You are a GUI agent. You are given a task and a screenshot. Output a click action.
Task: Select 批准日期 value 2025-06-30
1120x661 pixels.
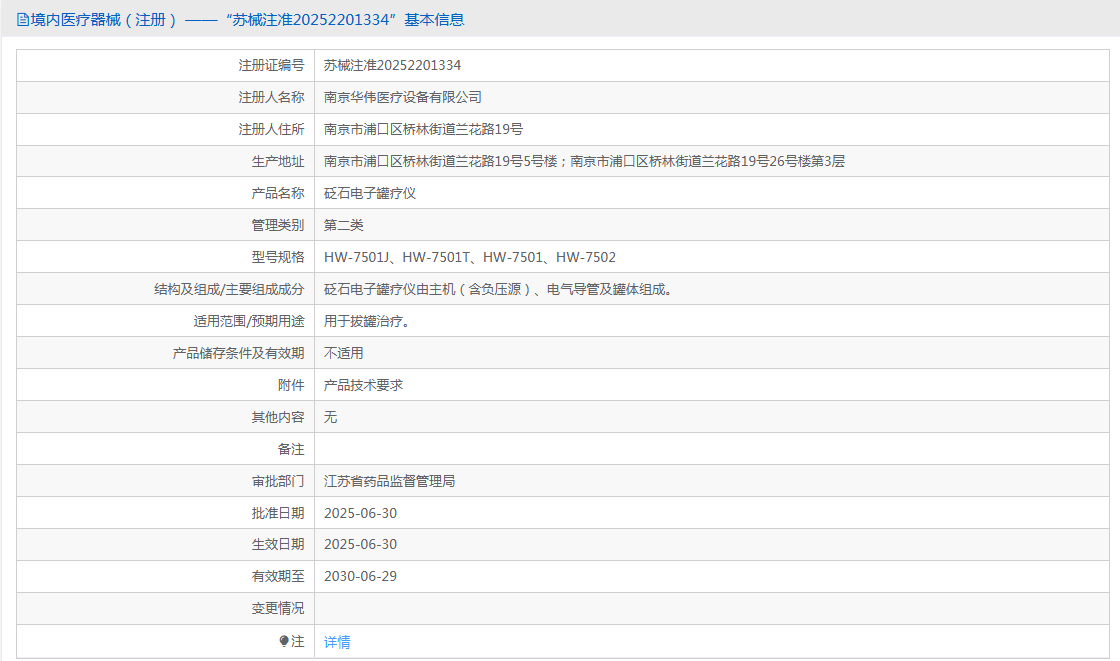pyautogui.click(x=361, y=513)
